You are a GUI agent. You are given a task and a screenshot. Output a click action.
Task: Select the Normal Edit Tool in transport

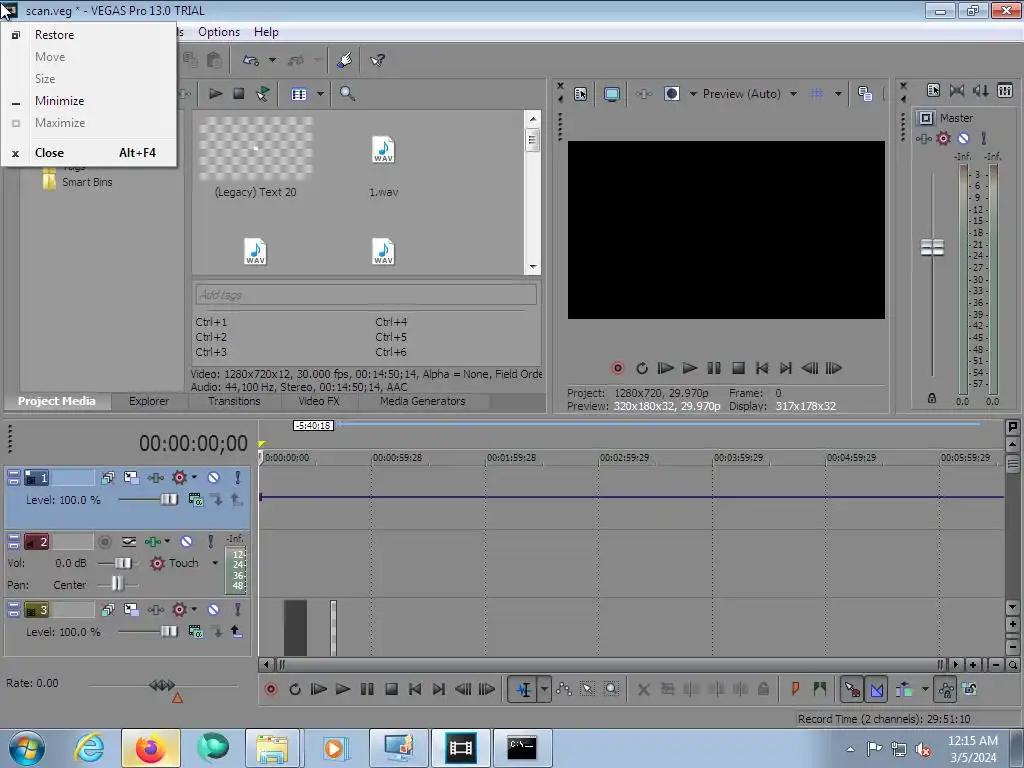click(524, 689)
